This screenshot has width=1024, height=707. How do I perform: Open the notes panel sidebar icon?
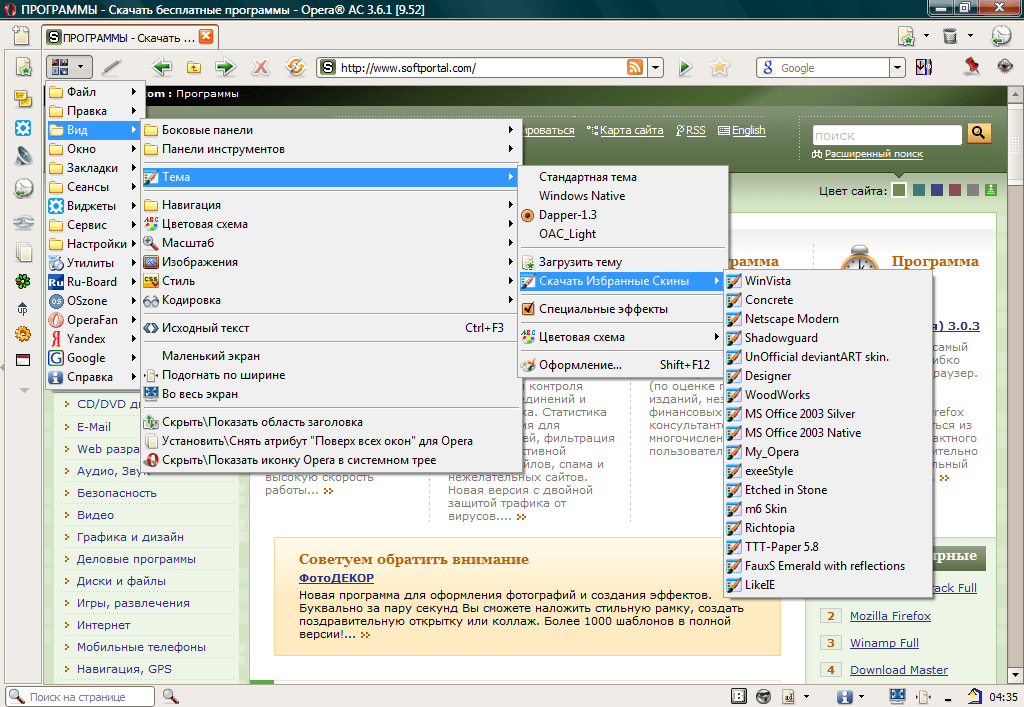pyautogui.click(x=23, y=99)
